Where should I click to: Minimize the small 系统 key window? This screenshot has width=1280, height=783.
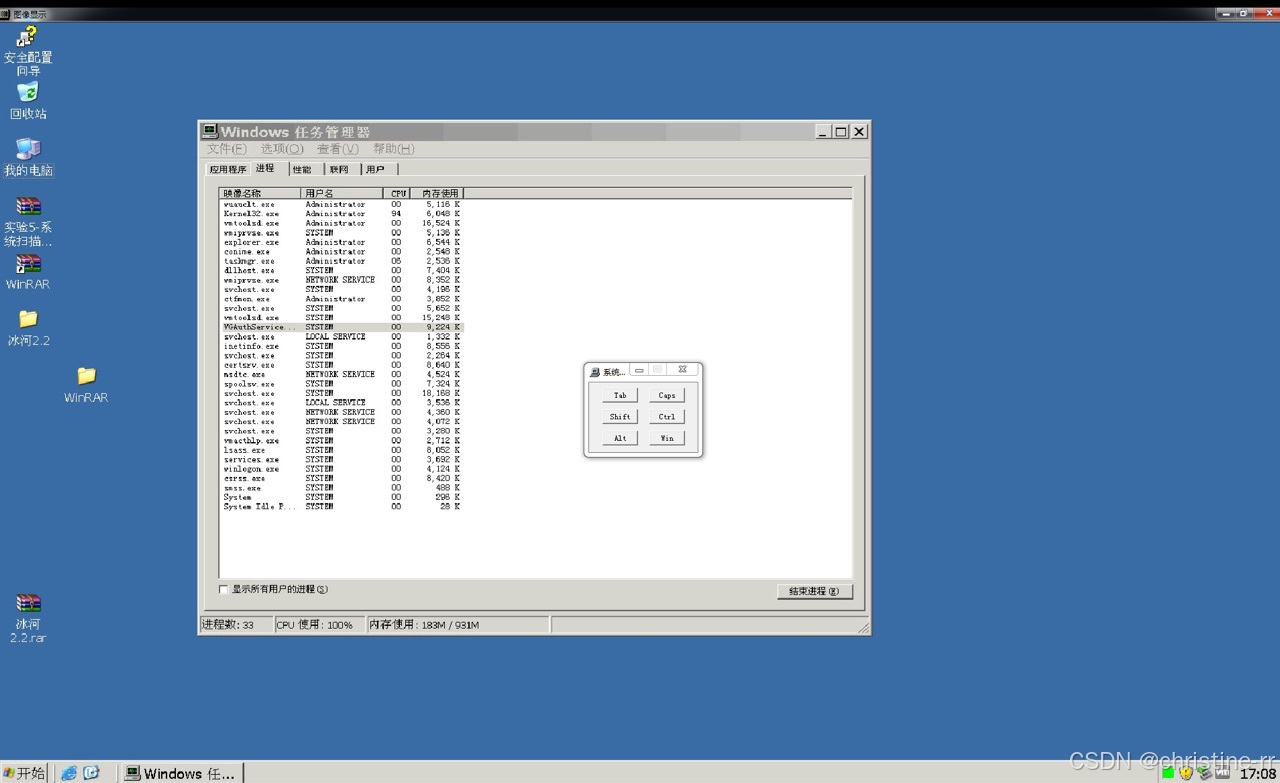click(639, 370)
